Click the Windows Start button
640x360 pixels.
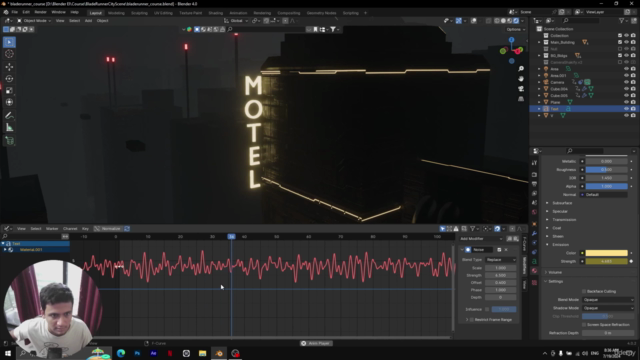point(7,353)
